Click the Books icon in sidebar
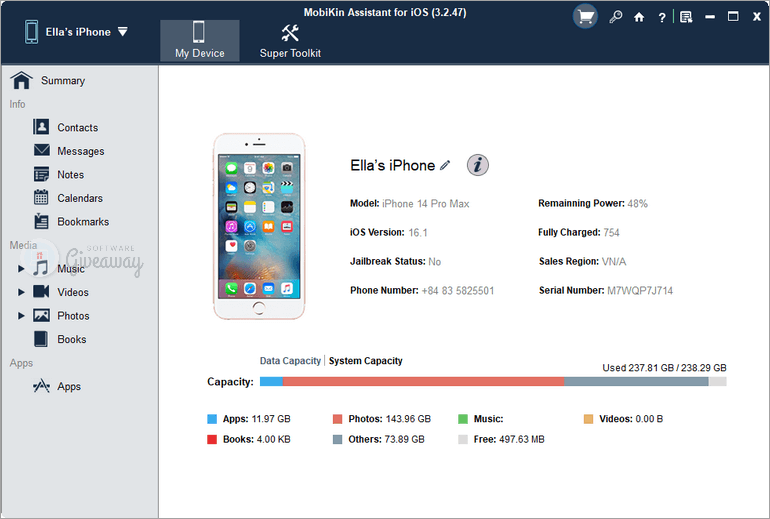Image resolution: width=770 pixels, height=519 pixels. click(41, 339)
